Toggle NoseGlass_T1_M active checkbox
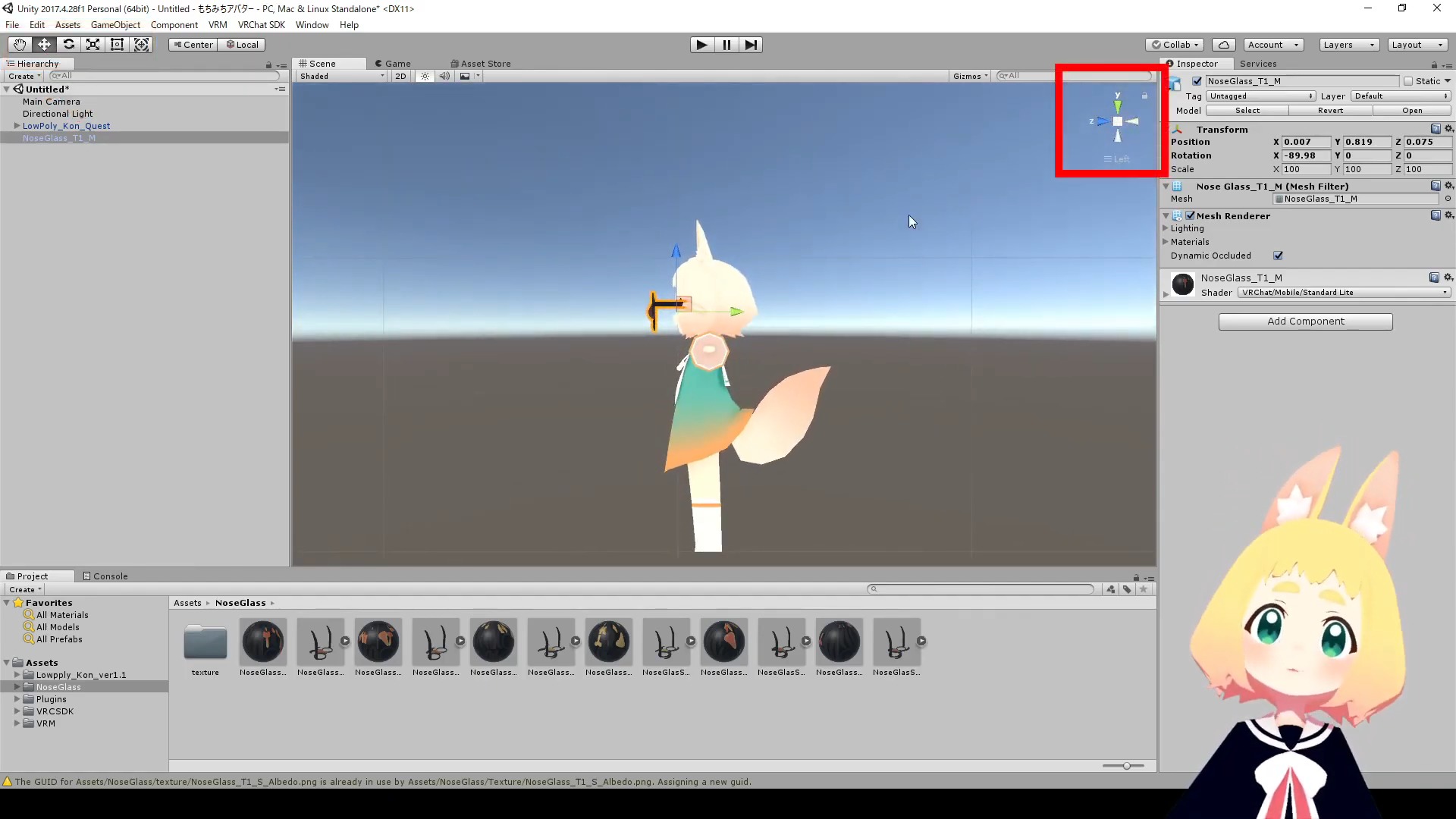 (1197, 81)
